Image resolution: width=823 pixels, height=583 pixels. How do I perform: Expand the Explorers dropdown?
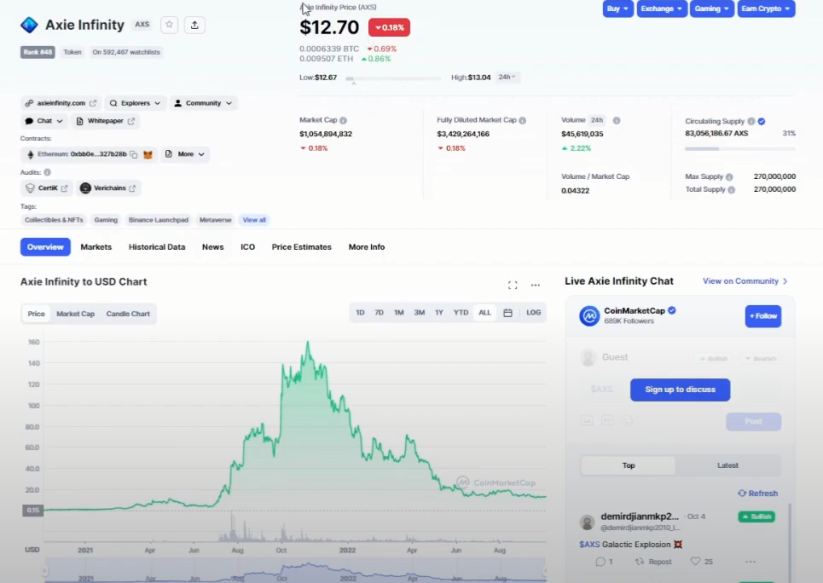tap(135, 103)
